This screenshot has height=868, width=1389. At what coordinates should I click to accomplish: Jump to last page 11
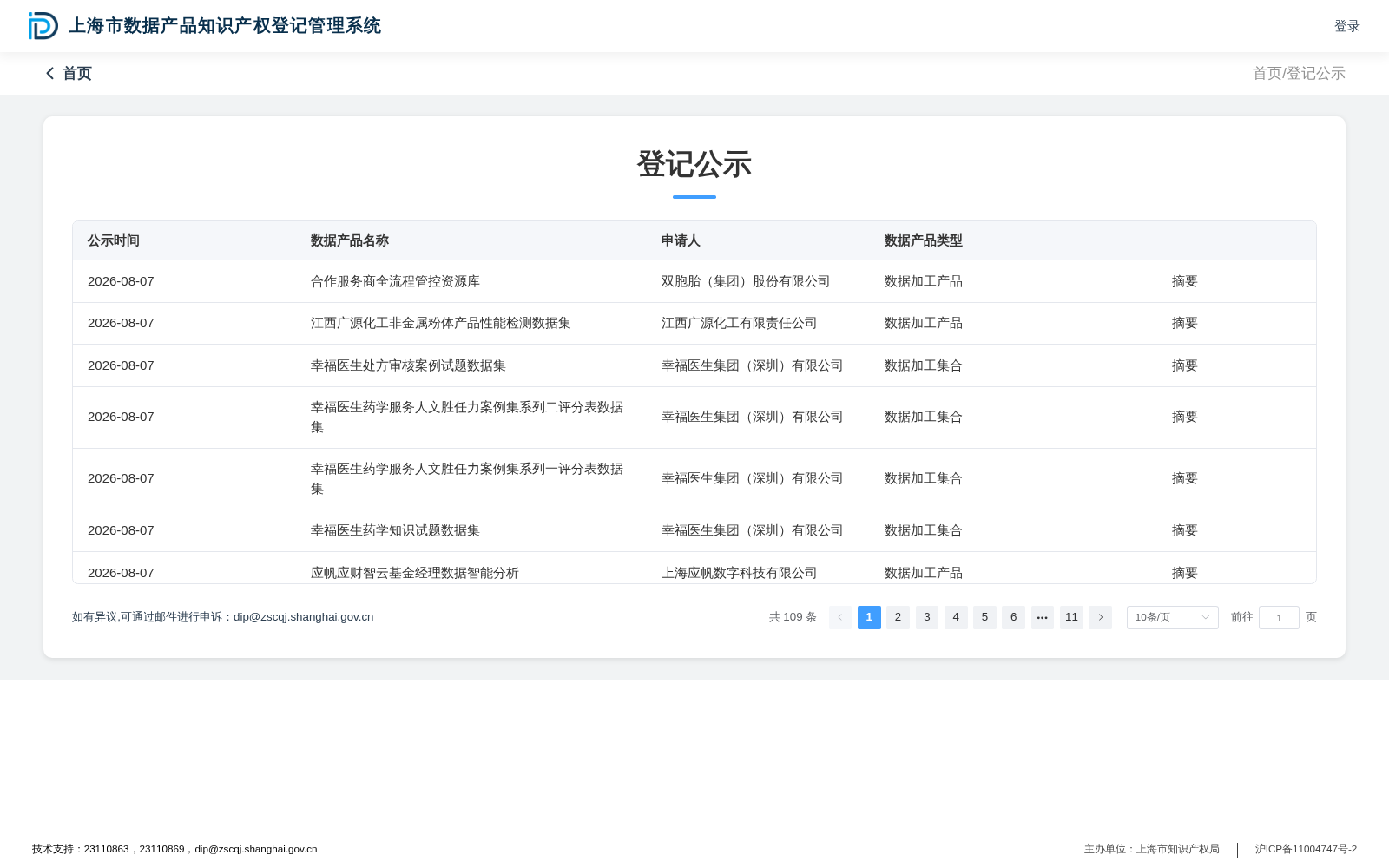click(1071, 617)
